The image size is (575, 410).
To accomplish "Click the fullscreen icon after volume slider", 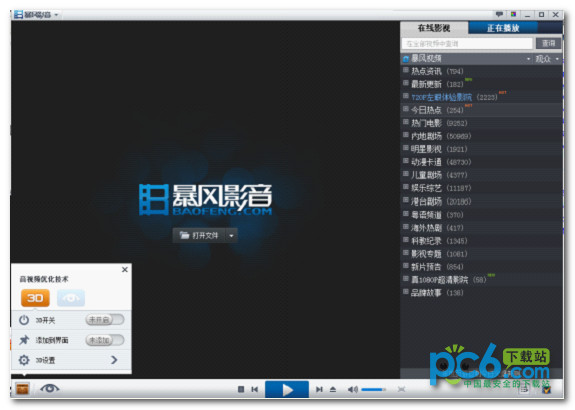I will click(x=402, y=389).
